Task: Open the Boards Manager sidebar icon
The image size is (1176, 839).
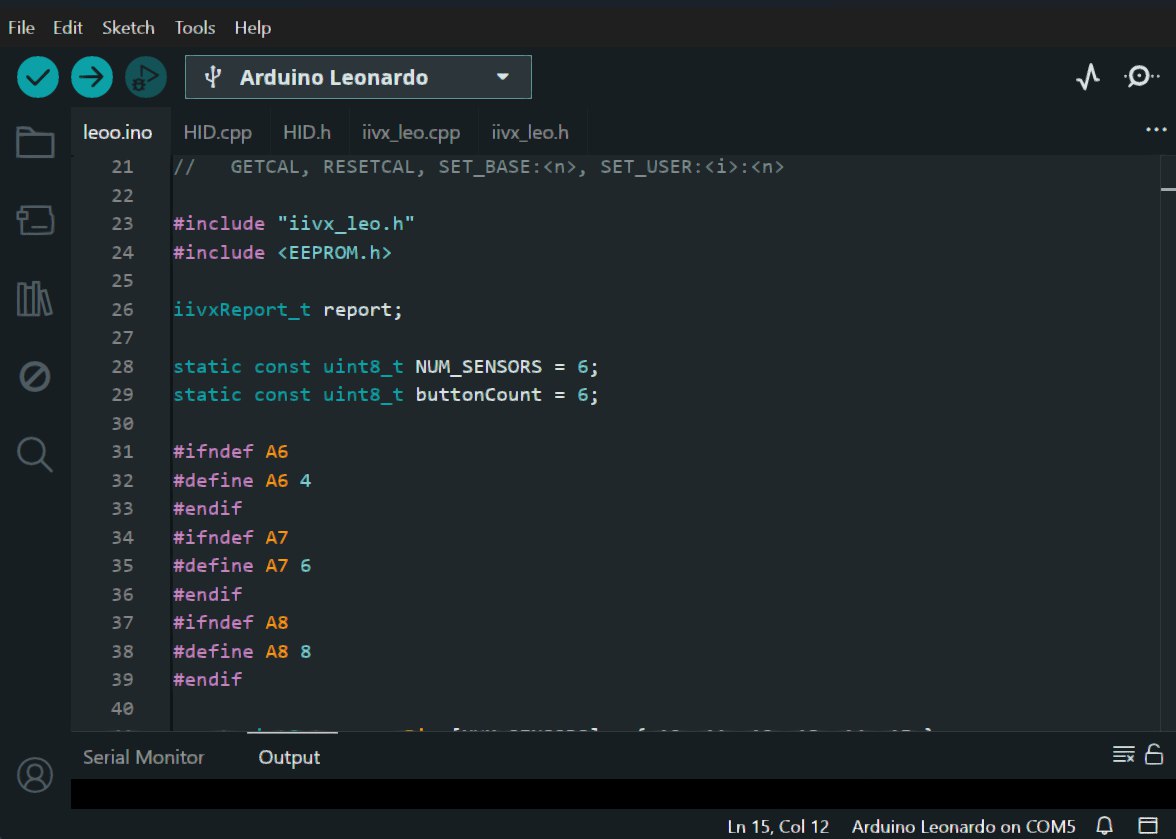Action: coord(35,221)
